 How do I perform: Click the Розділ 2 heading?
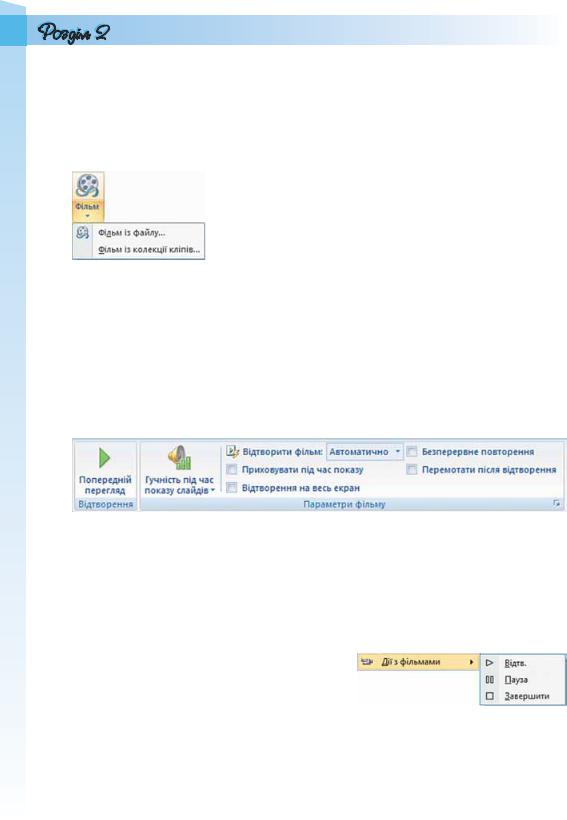coord(74,32)
